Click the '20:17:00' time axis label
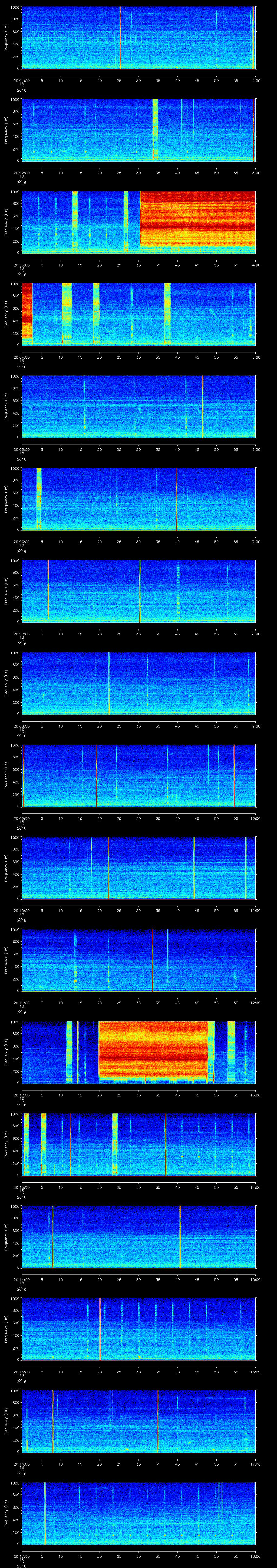The width and height of the screenshot is (277, 1568). pyautogui.click(x=21, y=1556)
